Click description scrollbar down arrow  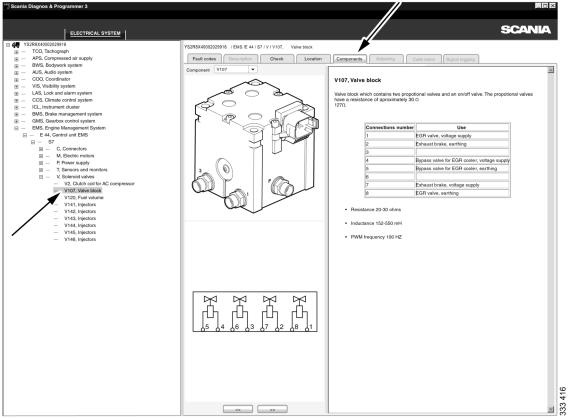[551, 409]
